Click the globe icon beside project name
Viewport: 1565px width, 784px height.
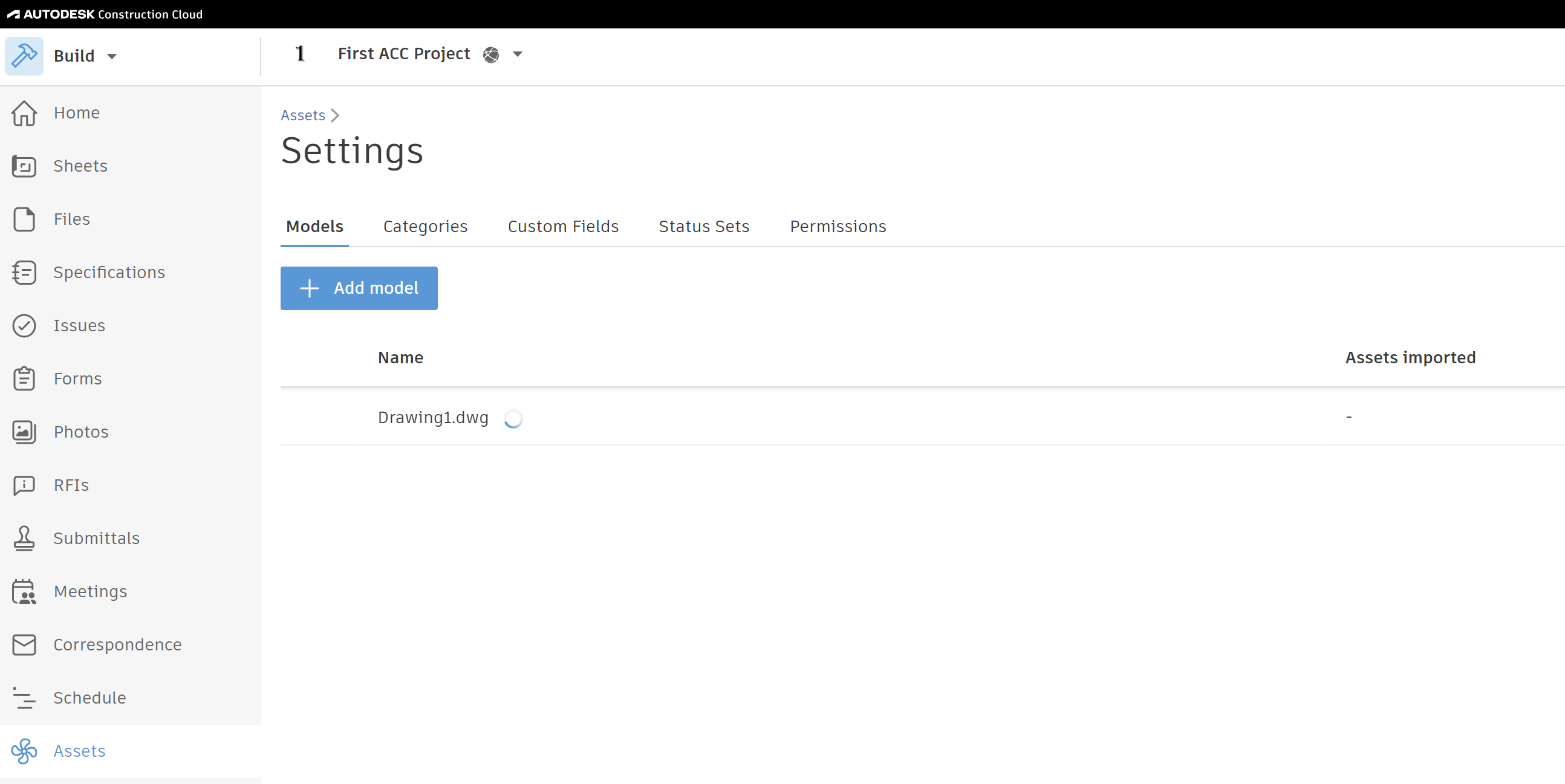pyautogui.click(x=491, y=54)
